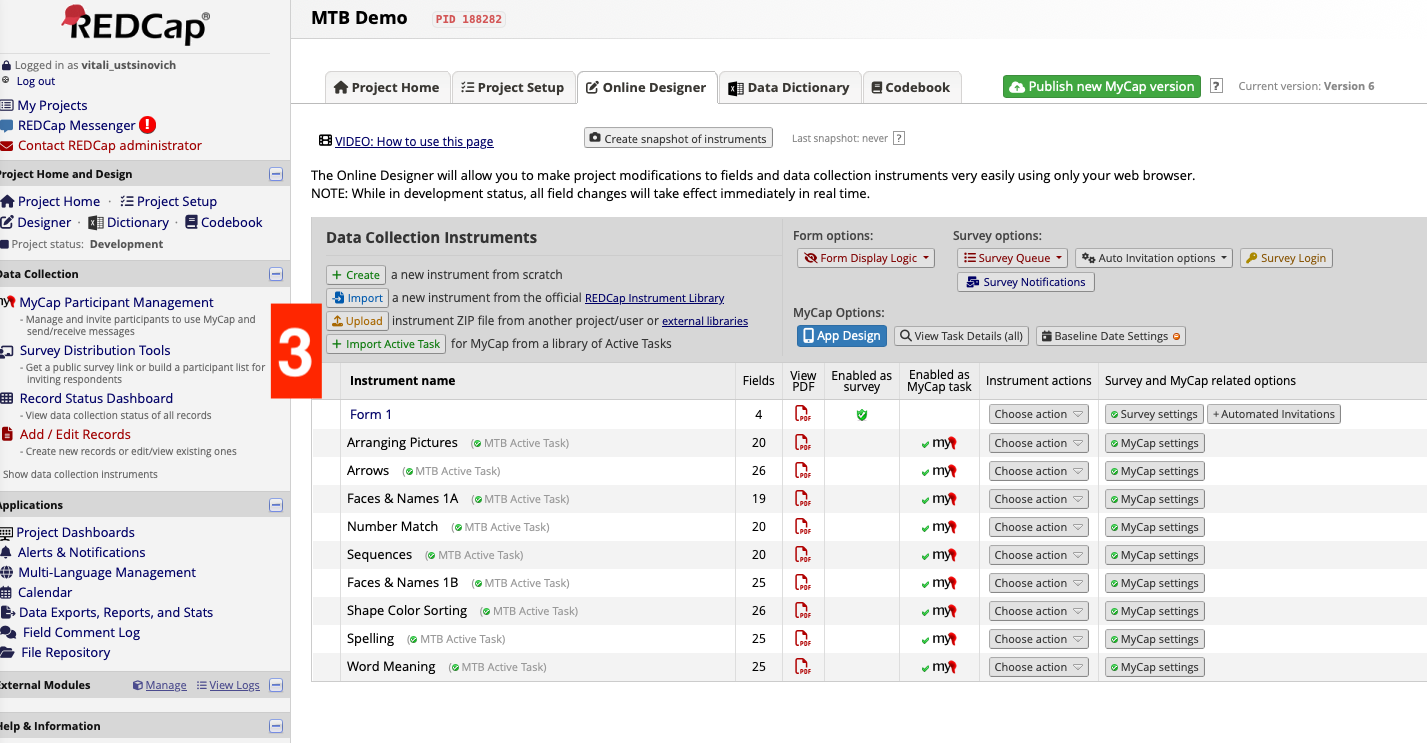
Task: Click MyCap task icon for Shape Color Sorting
Action: click(939, 611)
